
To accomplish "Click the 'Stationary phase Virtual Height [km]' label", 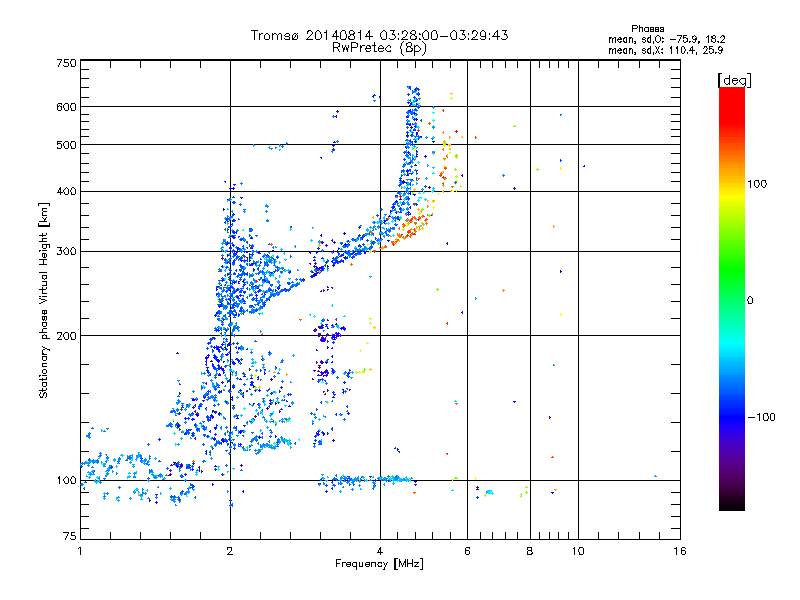I will [x=44, y=301].
